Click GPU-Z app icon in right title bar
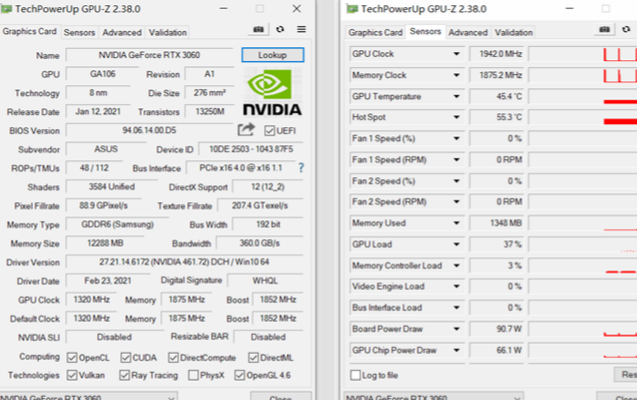The height and width of the screenshot is (400, 637). (x=352, y=9)
